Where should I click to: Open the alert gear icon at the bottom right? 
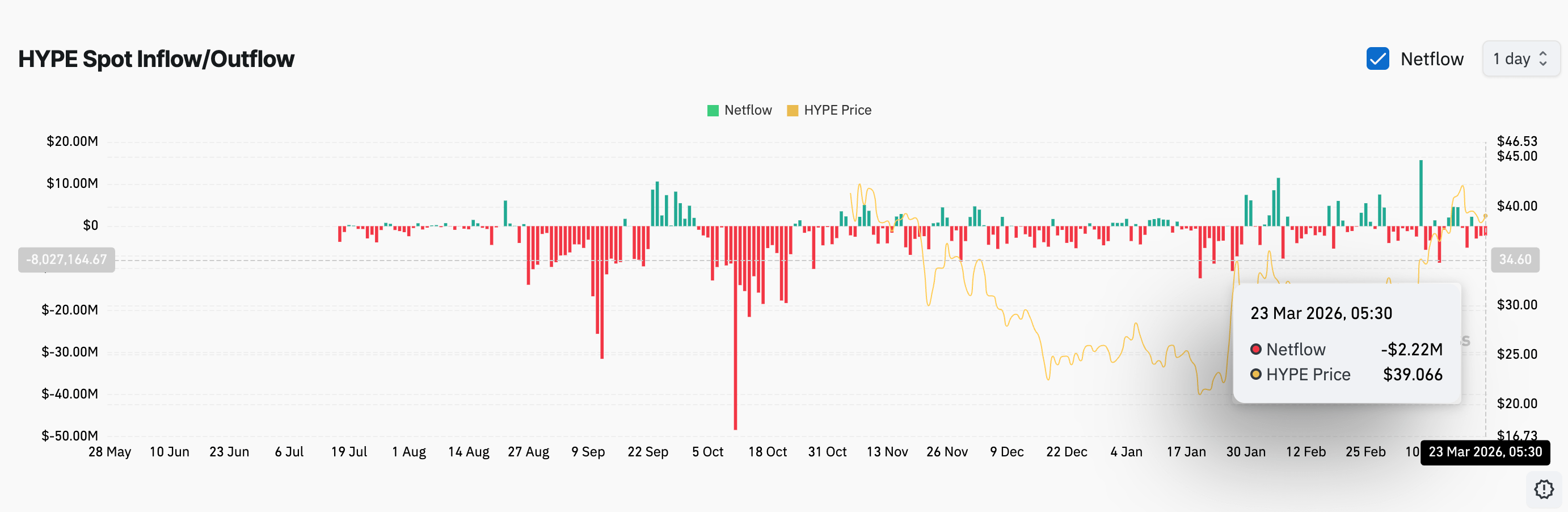[x=1544, y=489]
